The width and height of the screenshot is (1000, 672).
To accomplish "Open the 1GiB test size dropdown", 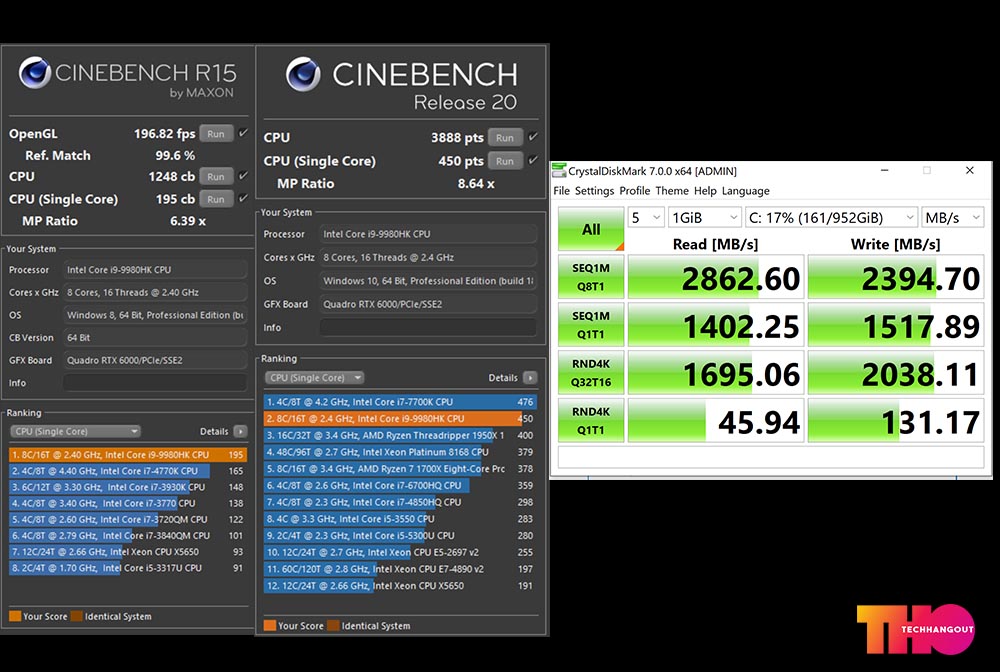I will (x=705, y=218).
